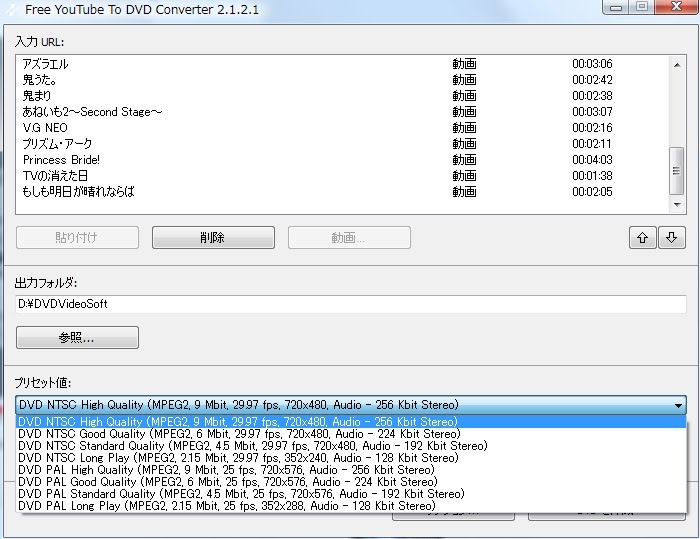
Task: Select the プリズム・アーク list row
Action: pyautogui.click(x=343, y=144)
